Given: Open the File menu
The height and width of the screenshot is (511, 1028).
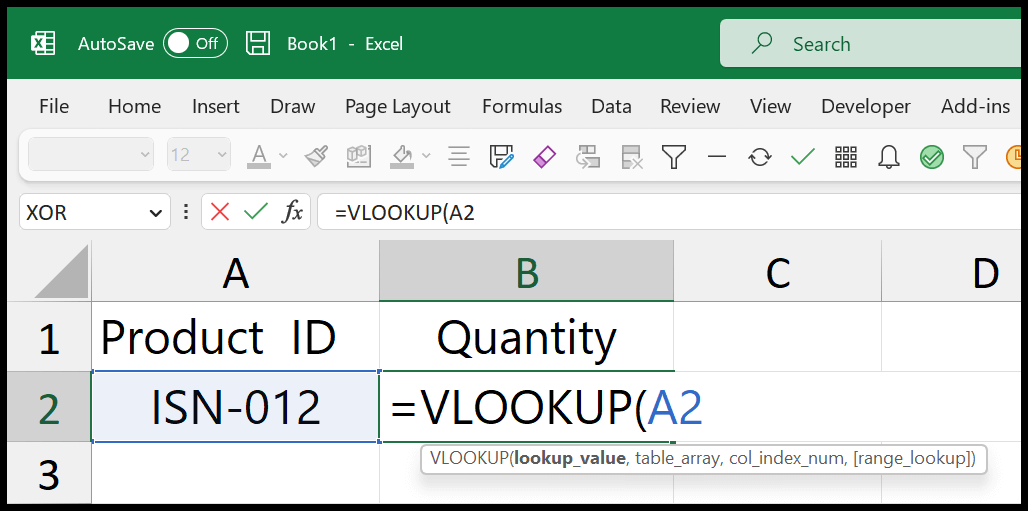Looking at the screenshot, I should click(x=54, y=106).
